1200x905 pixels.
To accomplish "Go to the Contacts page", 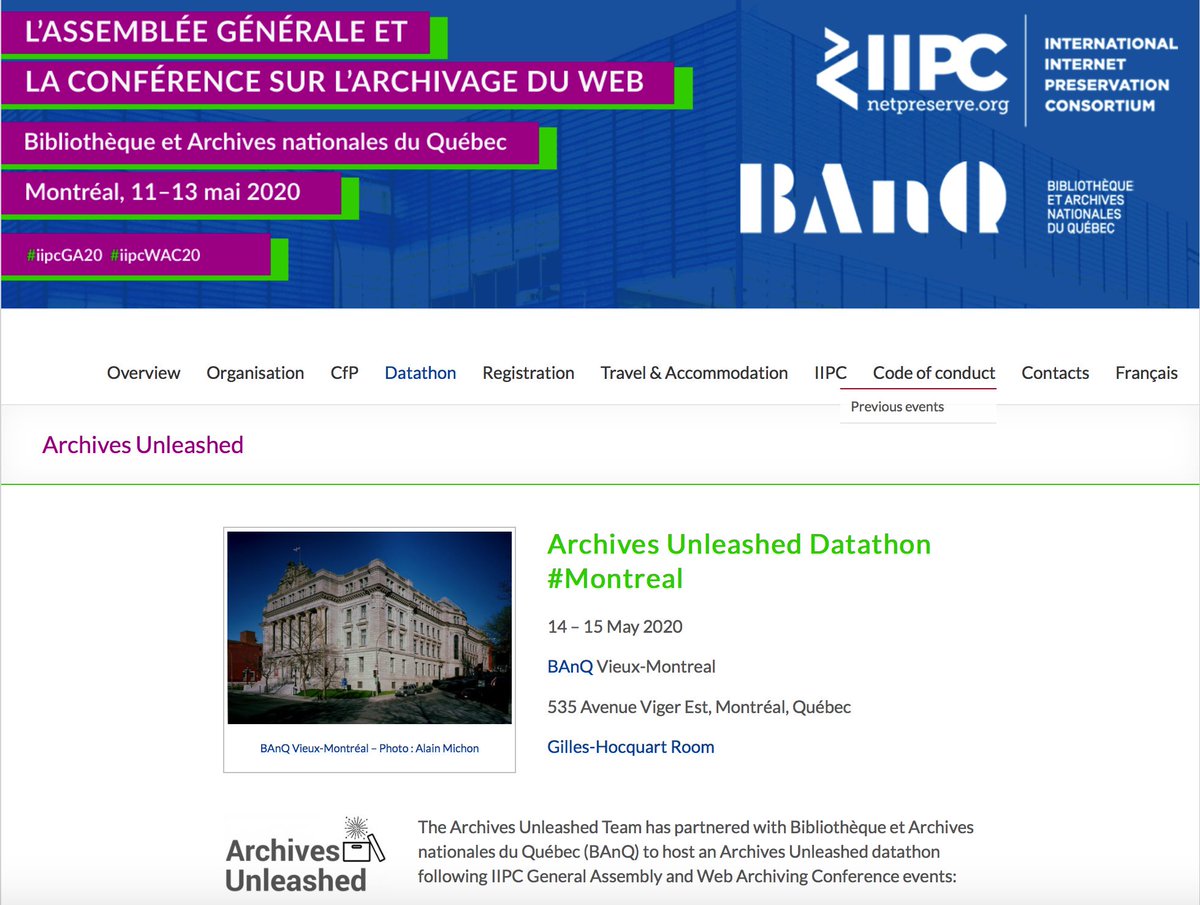I will click(1055, 373).
